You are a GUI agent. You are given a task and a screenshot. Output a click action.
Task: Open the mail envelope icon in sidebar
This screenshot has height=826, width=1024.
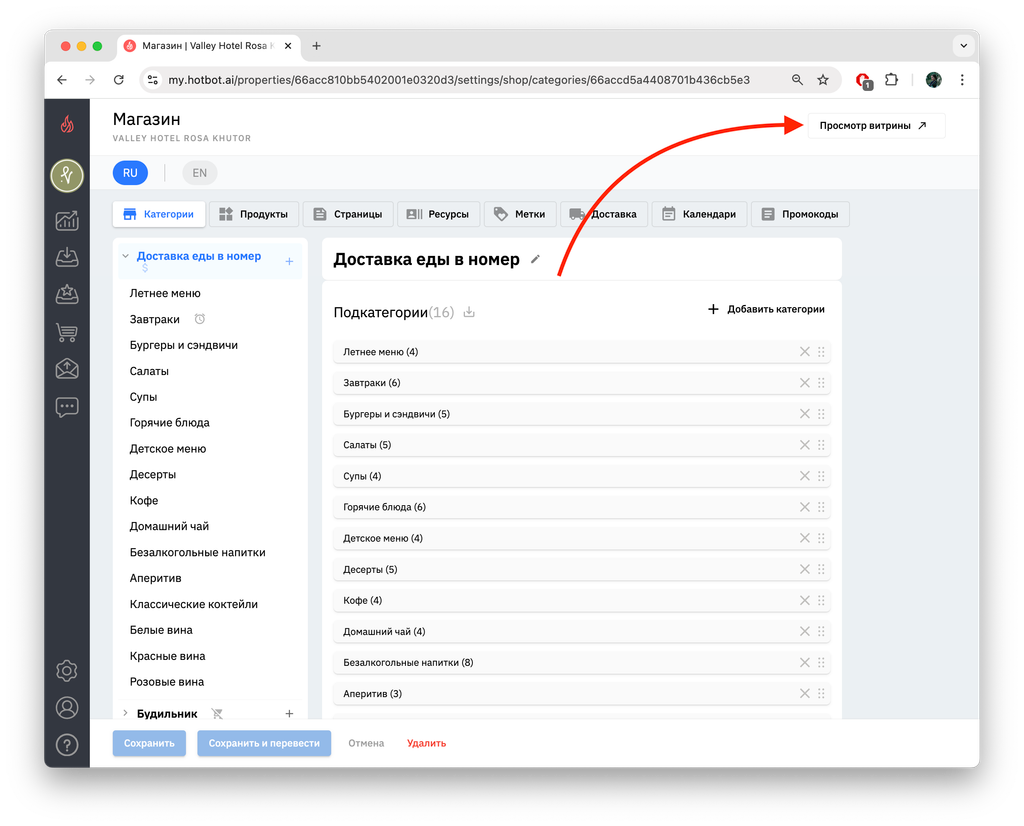pyautogui.click(x=67, y=369)
